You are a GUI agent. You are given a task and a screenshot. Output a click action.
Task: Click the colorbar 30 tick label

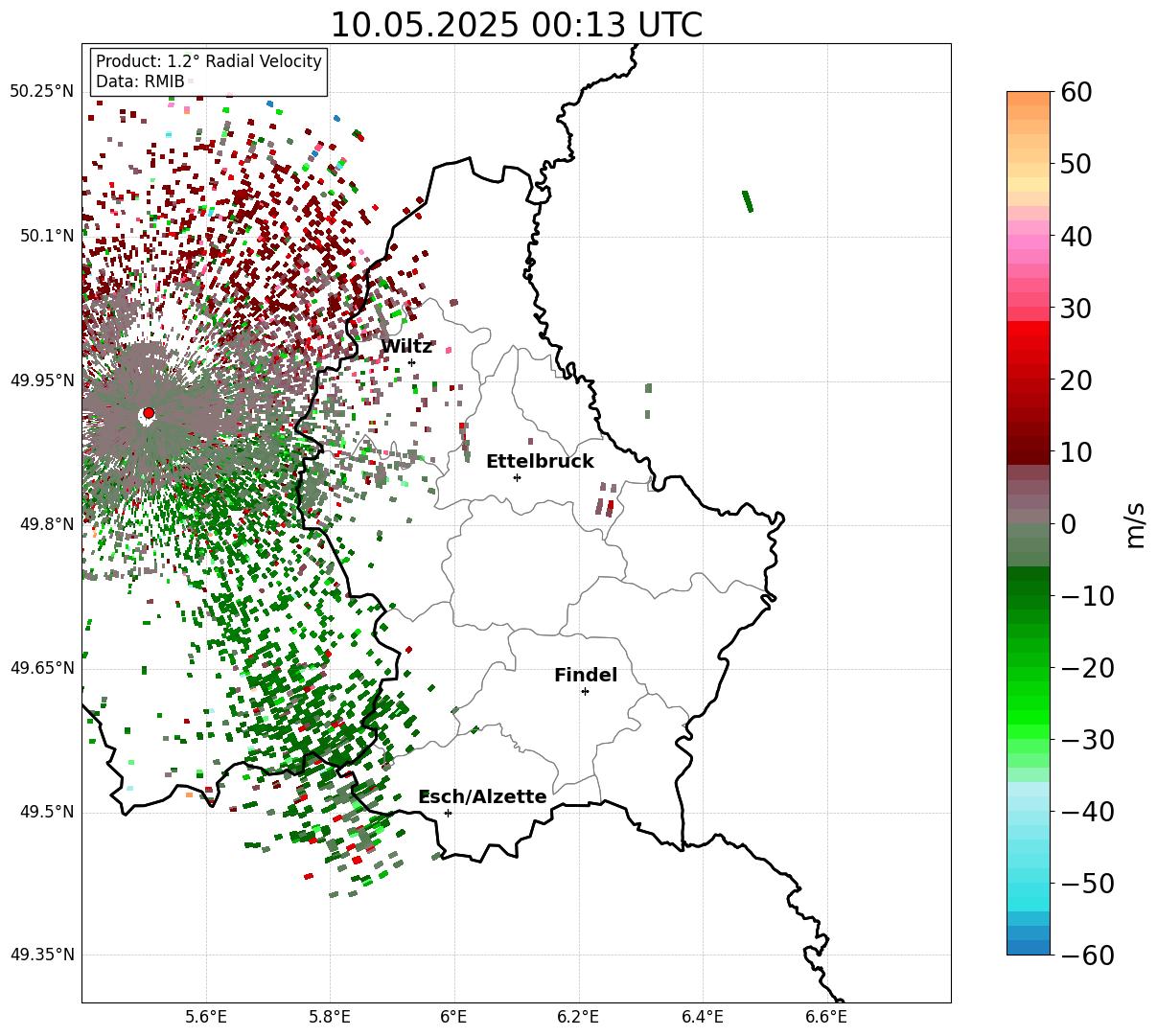click(1074, 308)
